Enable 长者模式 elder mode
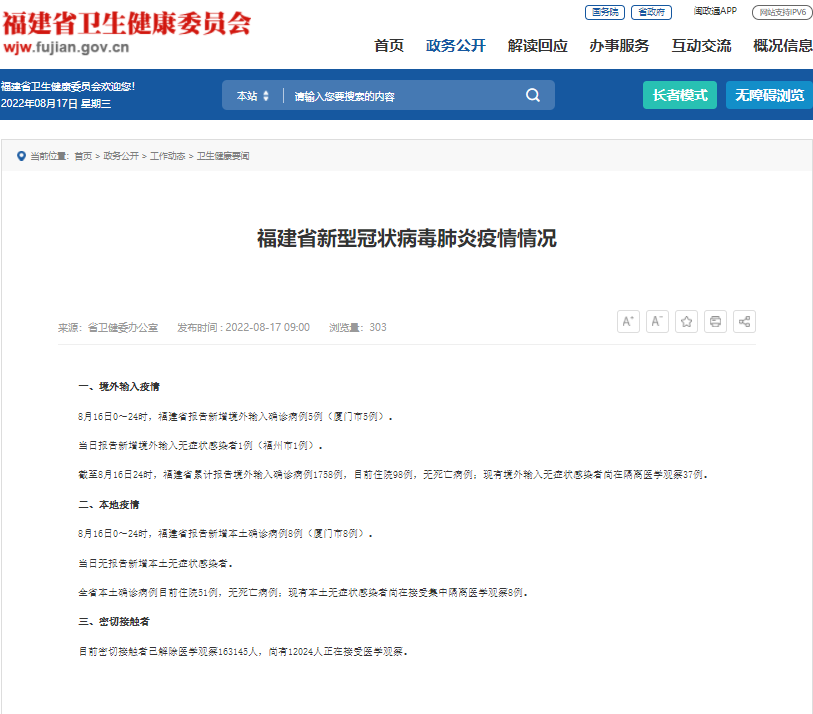This screenshot has width=813, height=714. click(x=680, y=95)
